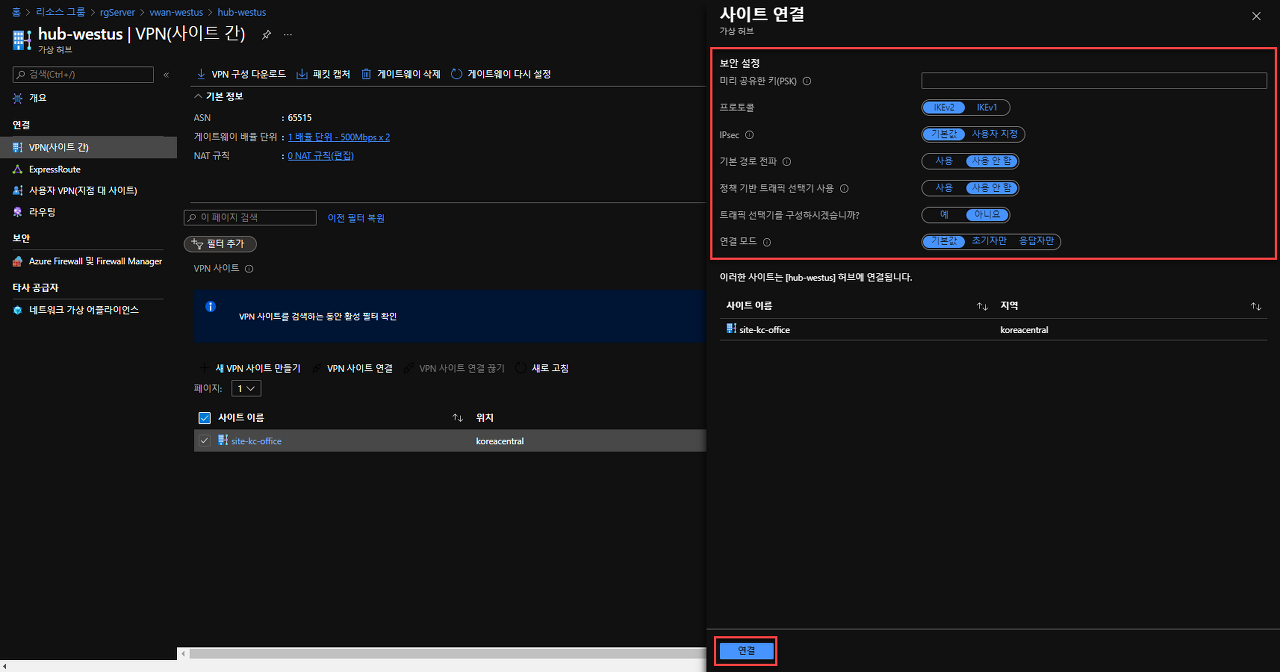This screenshot has width=1280, height=672.
Task: Sort panel list by 지역 arrows
Action: click(x=1256, y=306)
